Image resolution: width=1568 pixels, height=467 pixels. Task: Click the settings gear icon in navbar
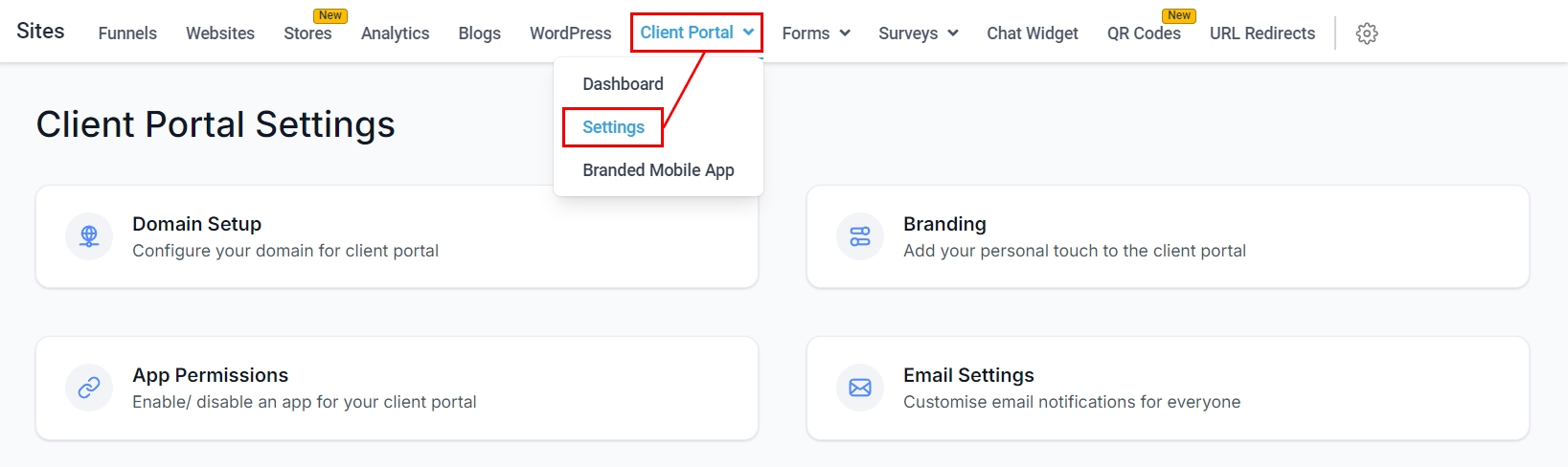1367,33
